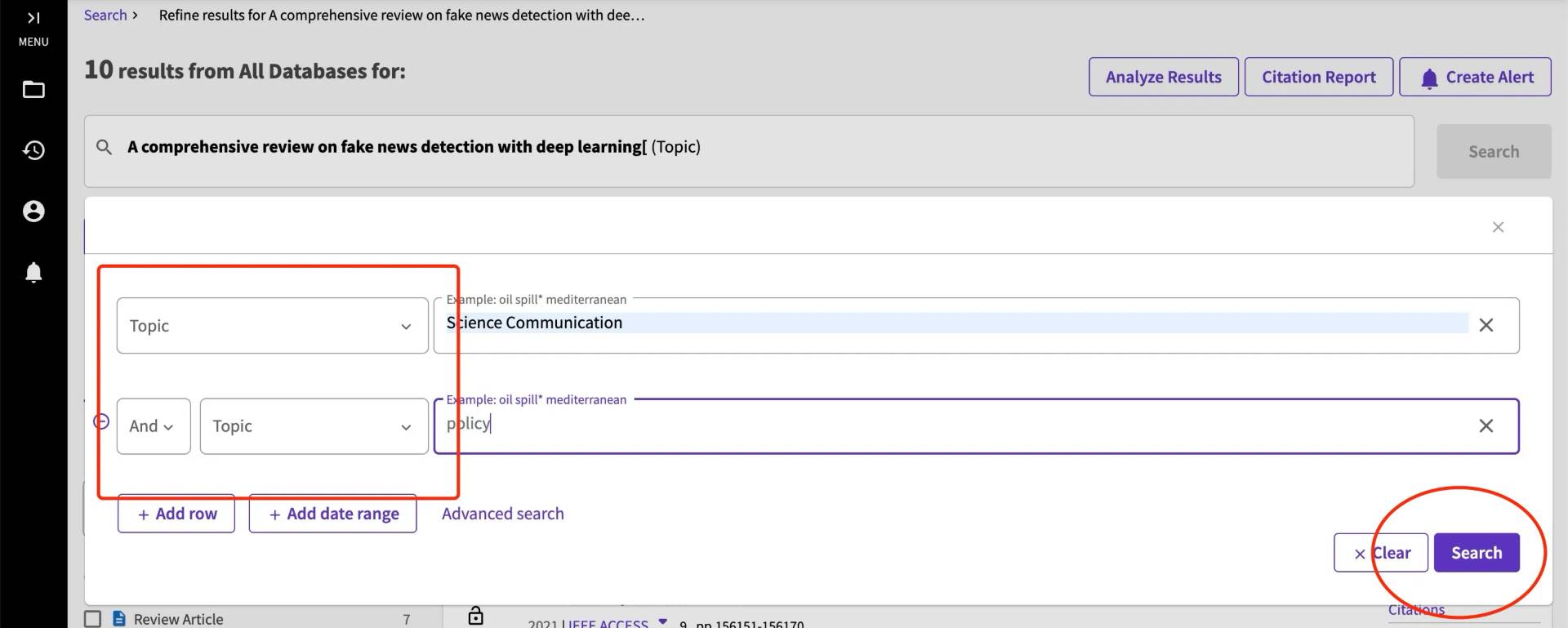Screen dimensions: 1568x628
Task: Expand the sidebar MENU toggle
Action: [33, 29]
